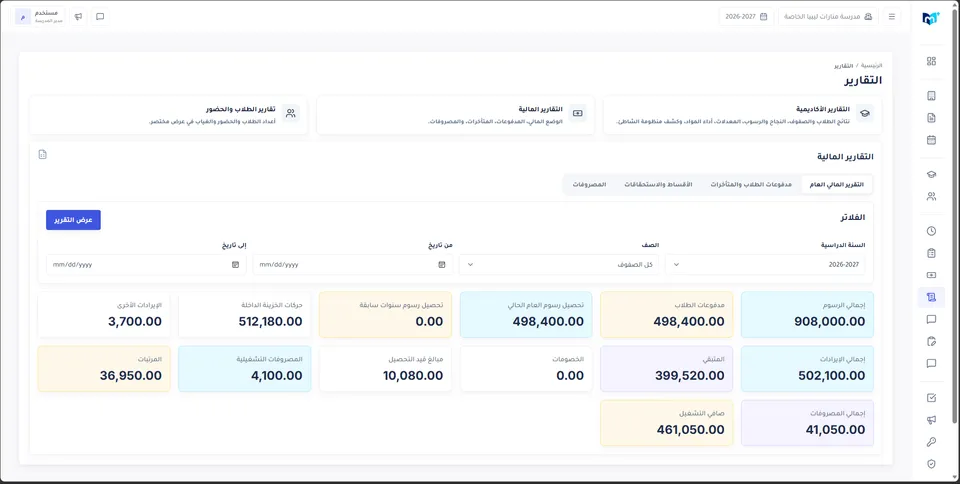Viewport: 960px width, 484px height.
Task: Click the إجمالي الإيرادات 502,100.00 card
Action: click(x=808, y=369)
